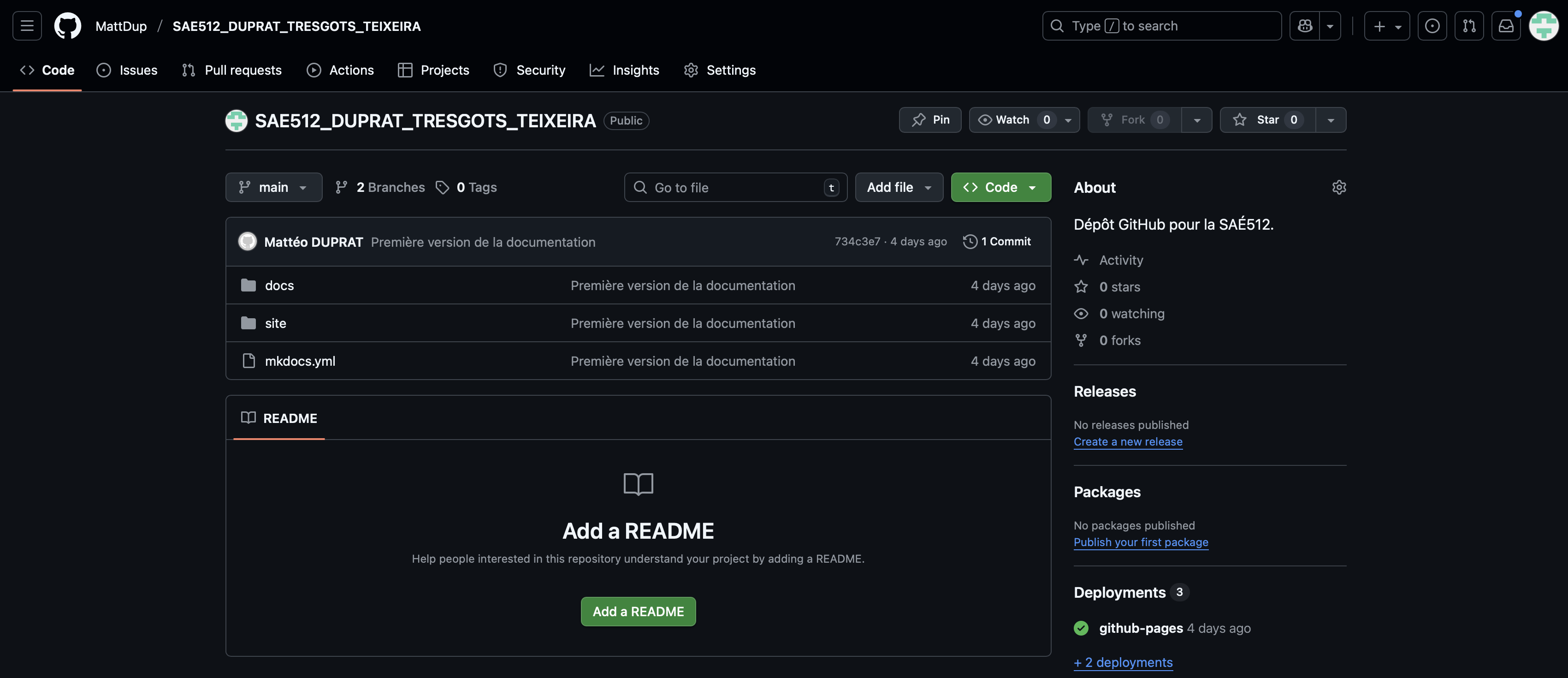Image resolution: width=1568 pixels, height=678 pixels.
Task: Open the About section settings gear
Action: pos(1338,187)
